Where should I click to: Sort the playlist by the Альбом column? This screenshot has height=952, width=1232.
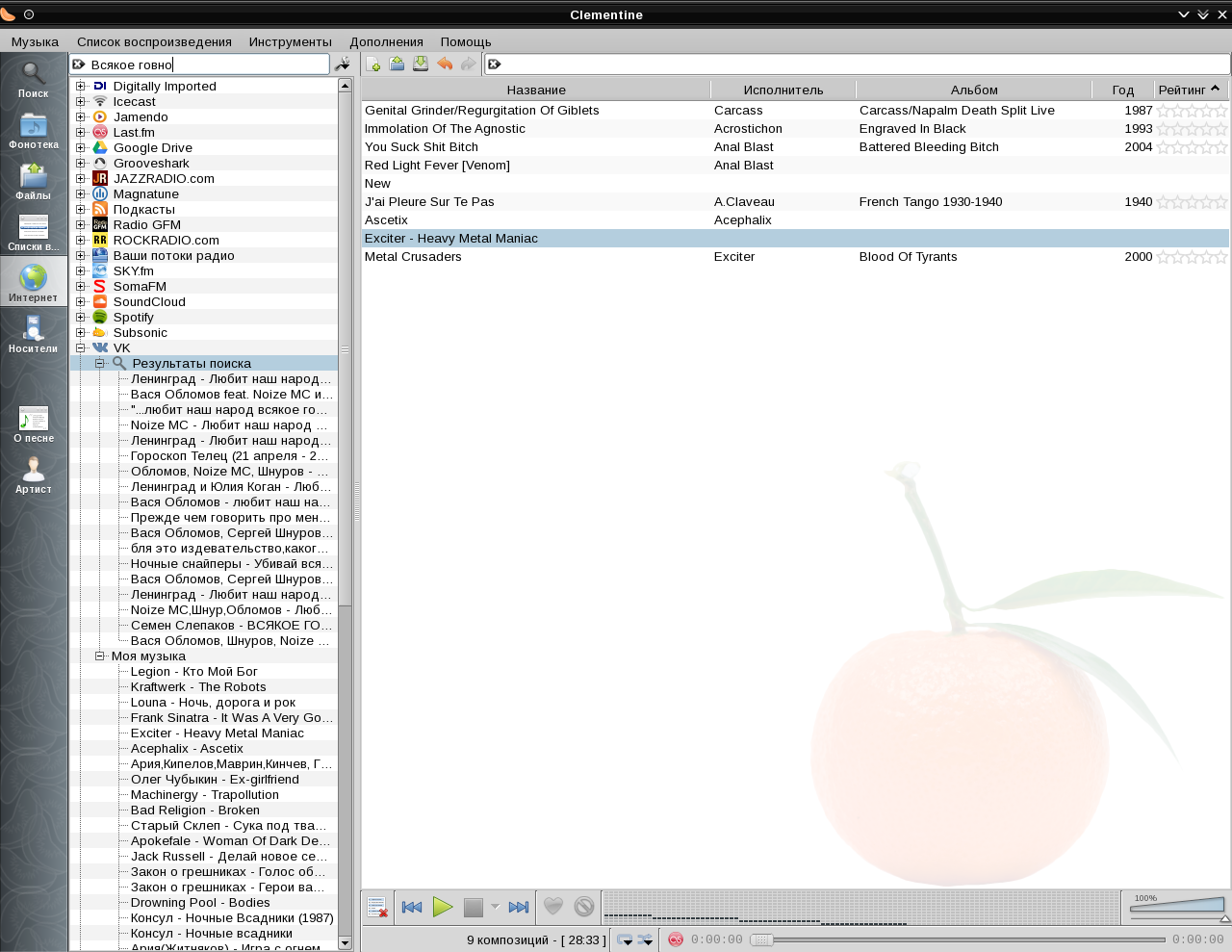[974, 90]
